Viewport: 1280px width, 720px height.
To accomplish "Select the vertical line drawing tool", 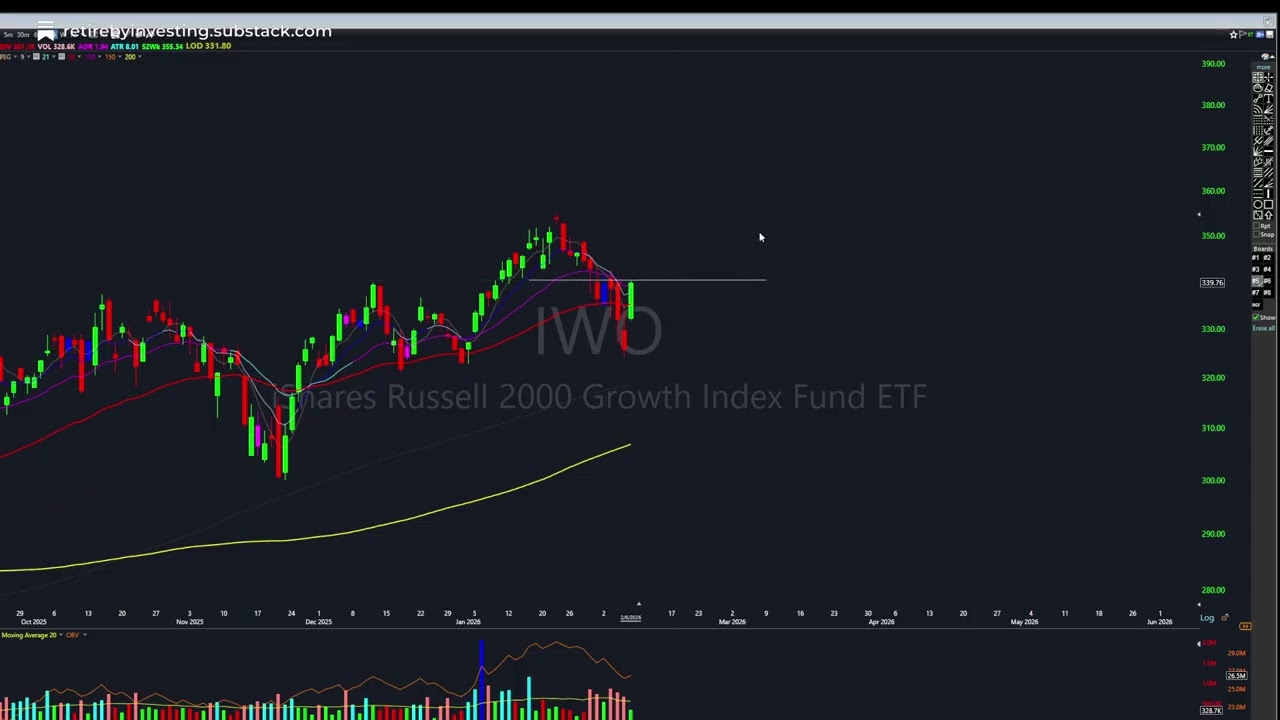I will (x=1268, y=193).
